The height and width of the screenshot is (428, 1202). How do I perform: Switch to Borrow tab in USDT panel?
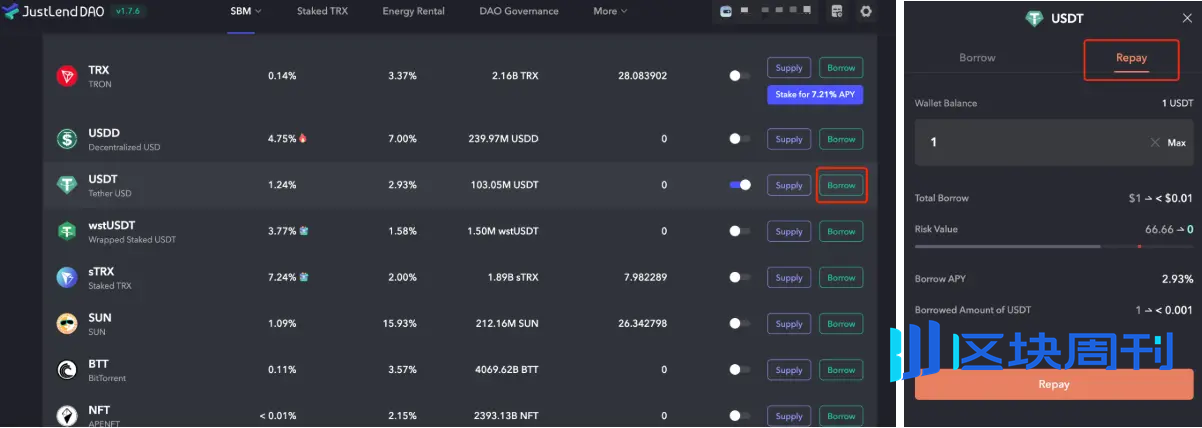click(977, 58)
